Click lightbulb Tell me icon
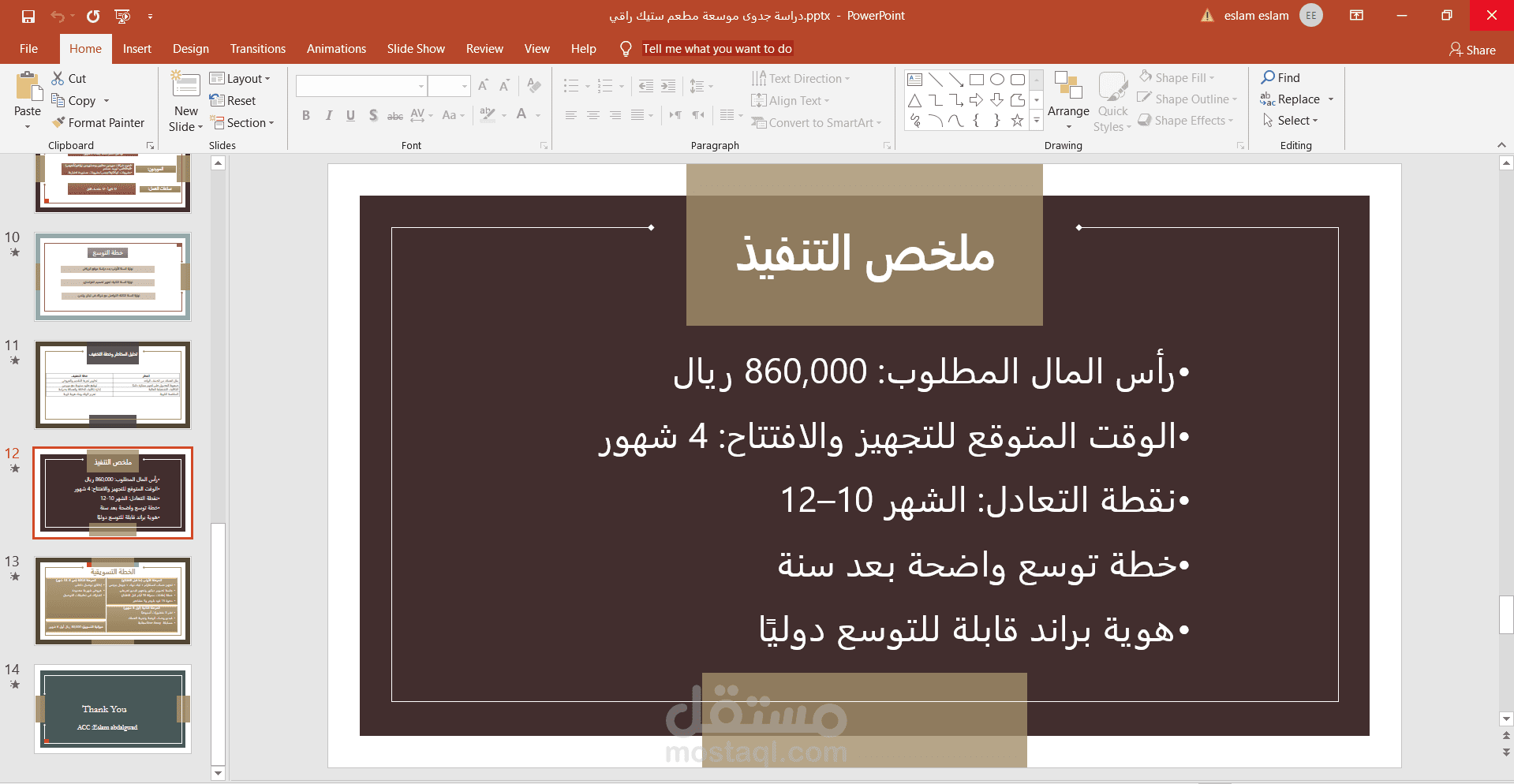Screen dimensions: 1514x784 pyautogui.click(x=626, y=49)
